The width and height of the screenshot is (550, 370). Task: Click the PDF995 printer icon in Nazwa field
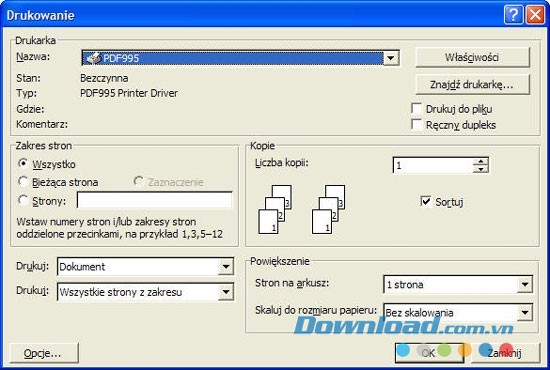(x=94, y=58)
